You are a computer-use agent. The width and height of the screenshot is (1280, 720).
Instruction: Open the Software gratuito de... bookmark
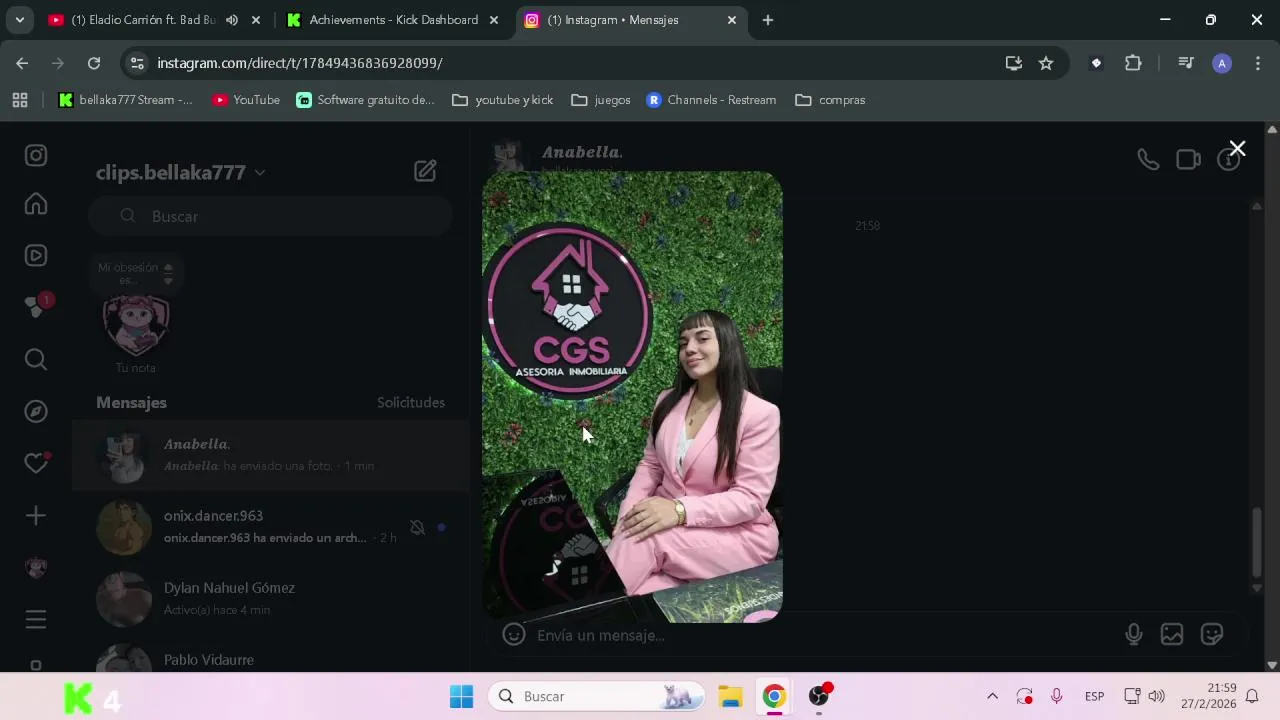[x=365, y=100]
